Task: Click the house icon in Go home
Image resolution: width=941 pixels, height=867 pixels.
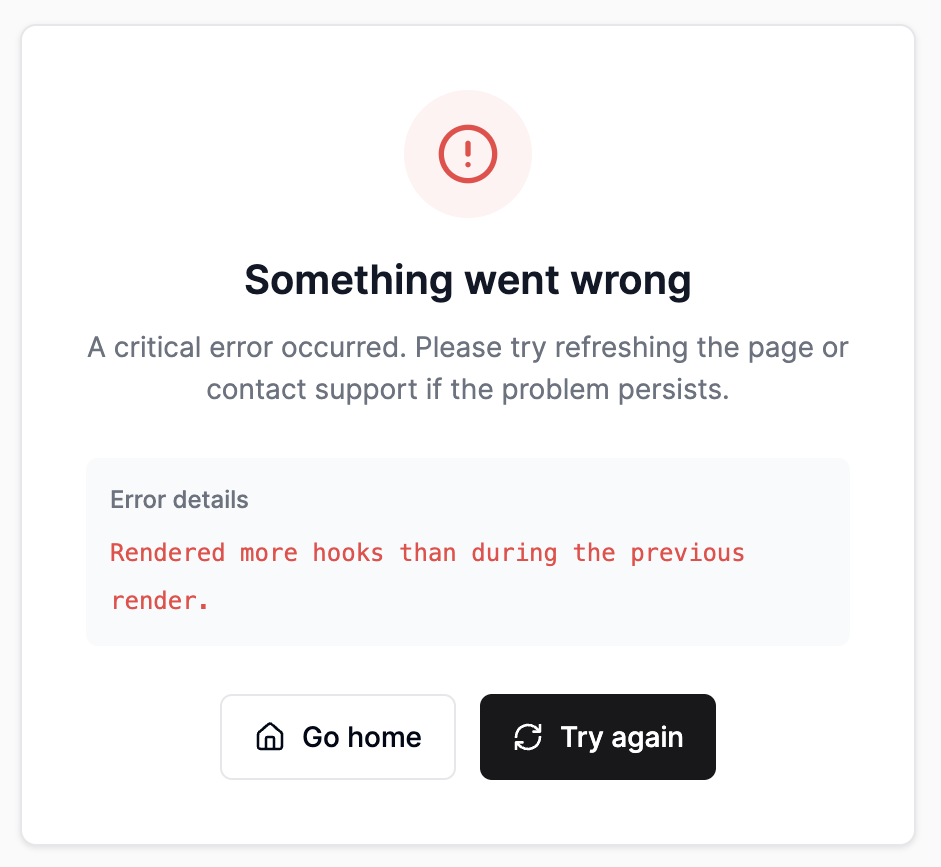Action: pyautogui.click(x=270, y=738)
